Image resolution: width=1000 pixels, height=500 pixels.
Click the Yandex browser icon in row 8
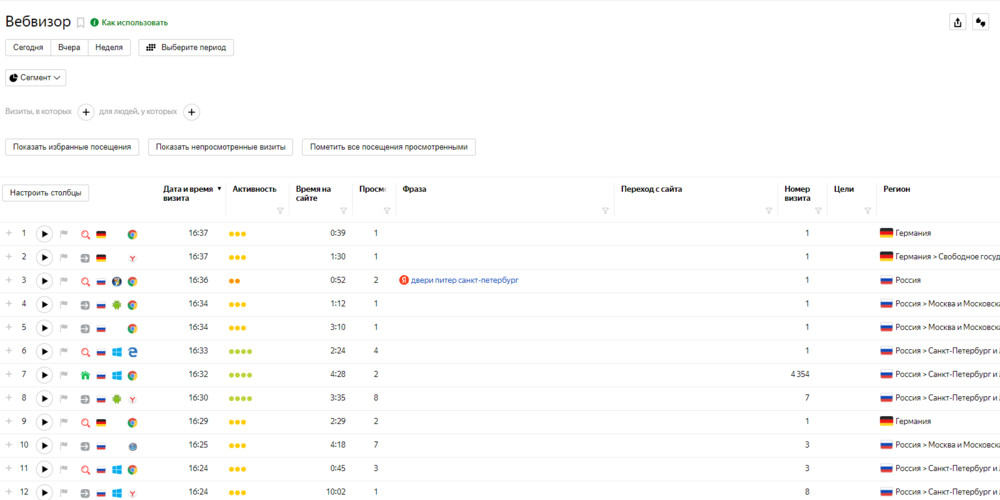[x=133, y=400]
